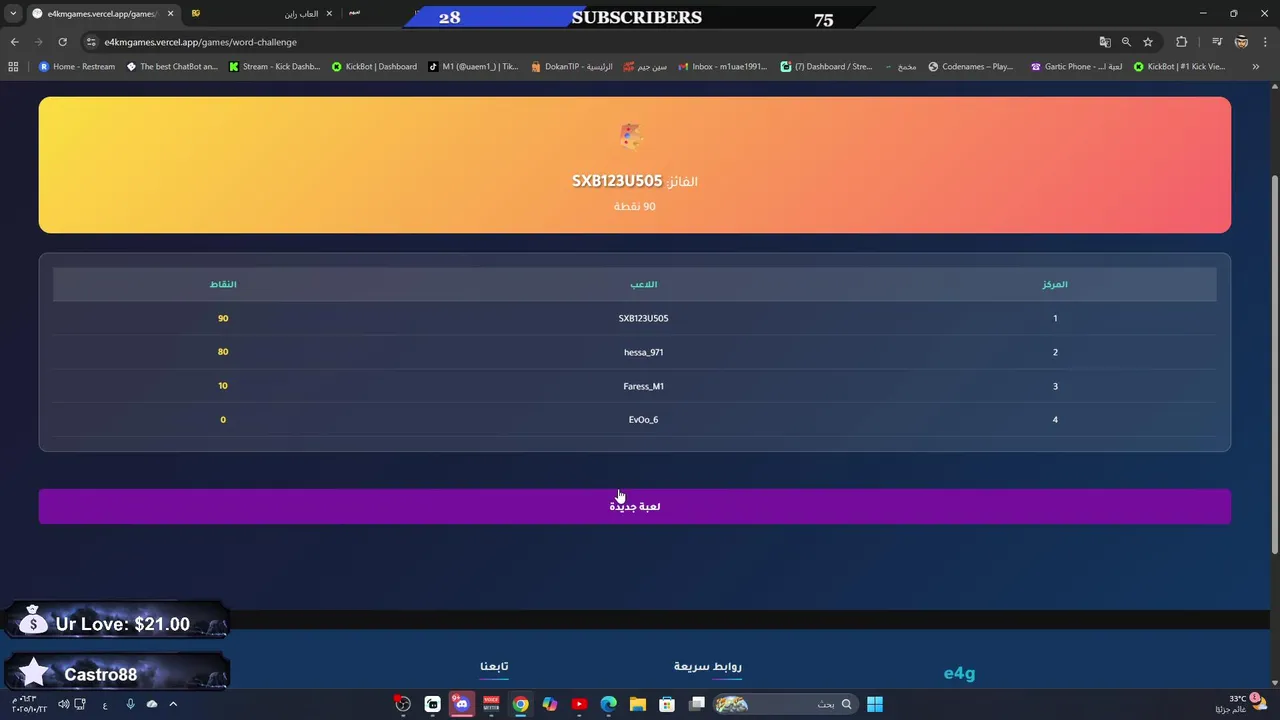Open the OneDrive cloud tray icon
This screenshot has height=720, width=1280.
click(152, 704)
